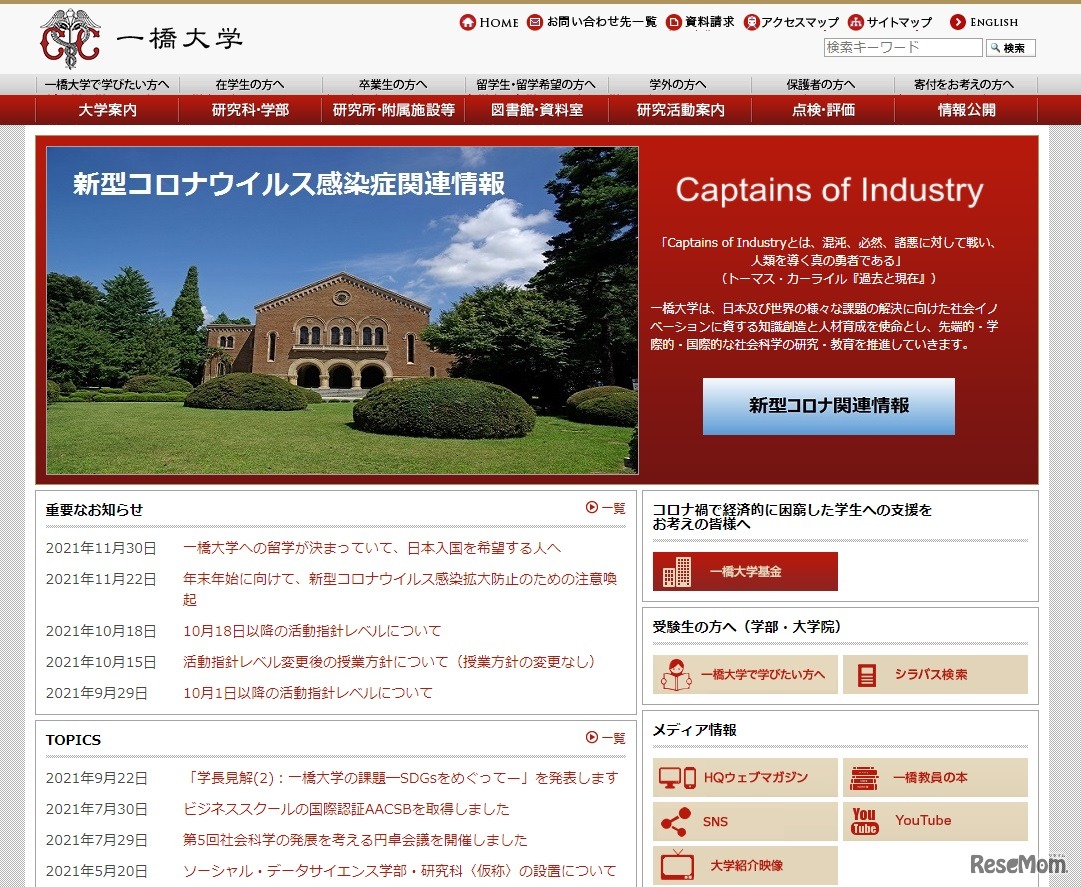Click the 検索キーワード search field
This screenshot has height=887, width=1081.
pyautogui.click(x=903, y=47)
